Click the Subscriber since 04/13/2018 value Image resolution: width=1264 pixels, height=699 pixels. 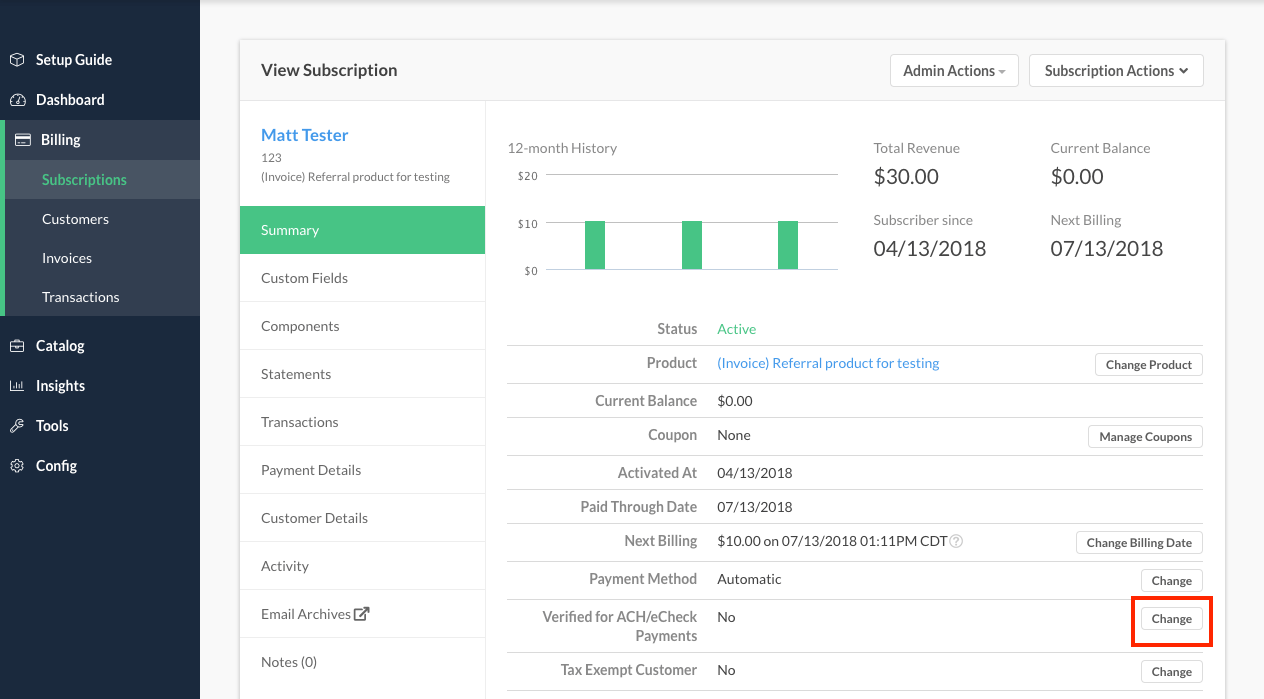coord(930,249)
